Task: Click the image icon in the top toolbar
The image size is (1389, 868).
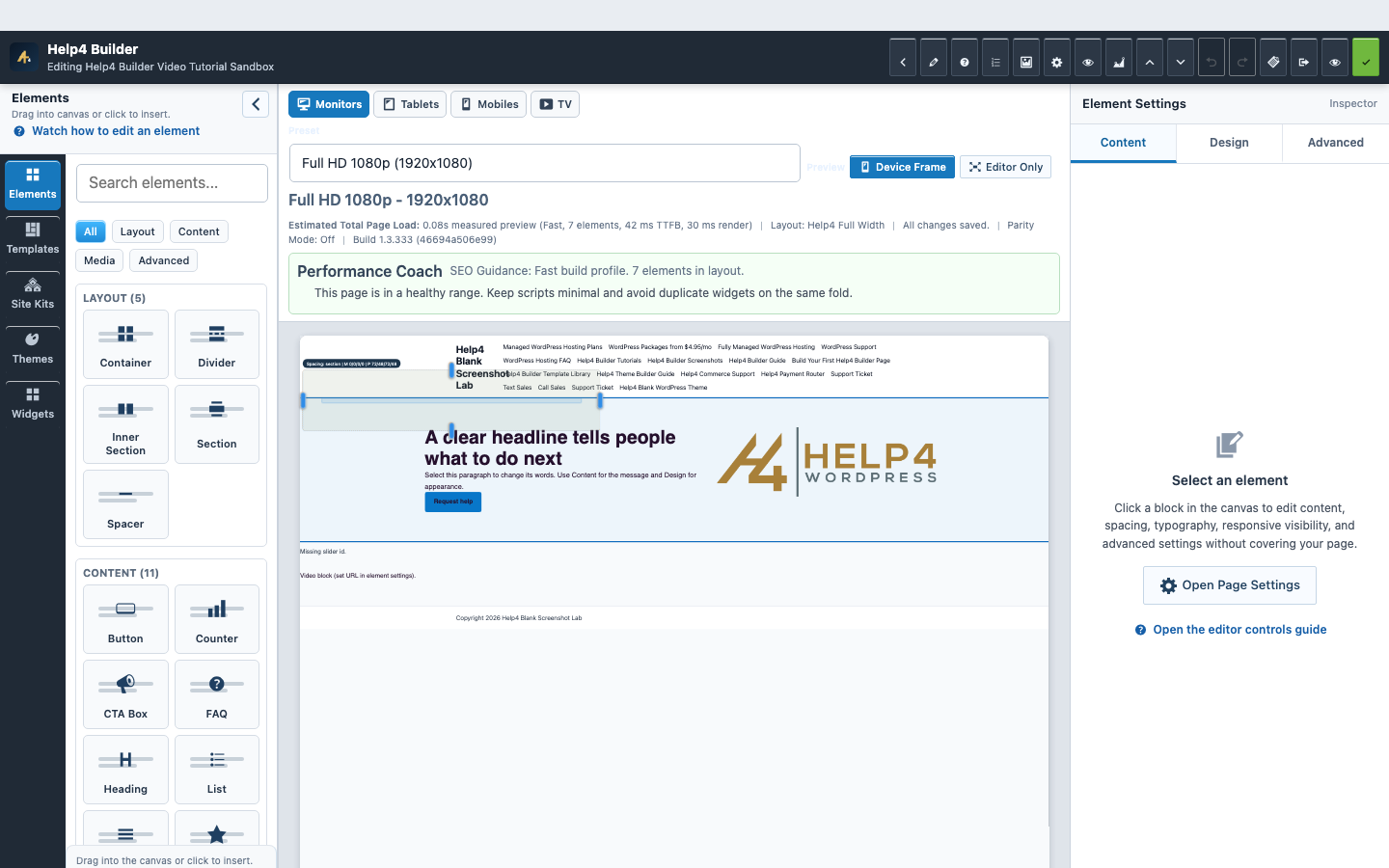Action: [x=1026, y=58]
